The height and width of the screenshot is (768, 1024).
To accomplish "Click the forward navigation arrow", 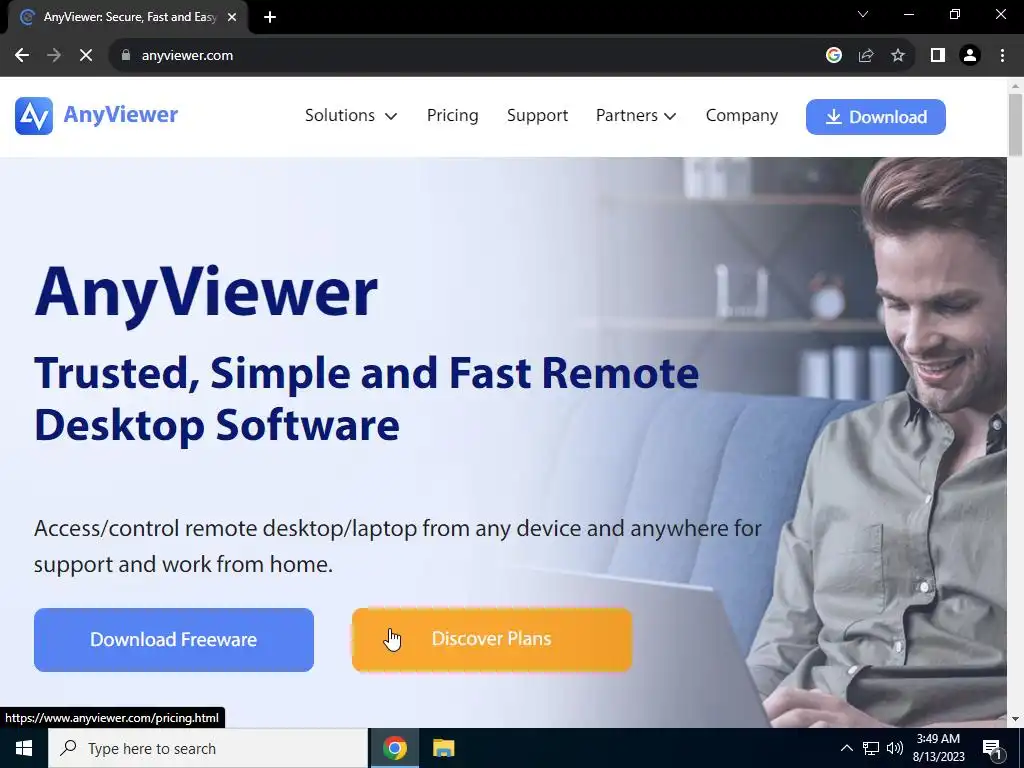I will click(54, 56).
